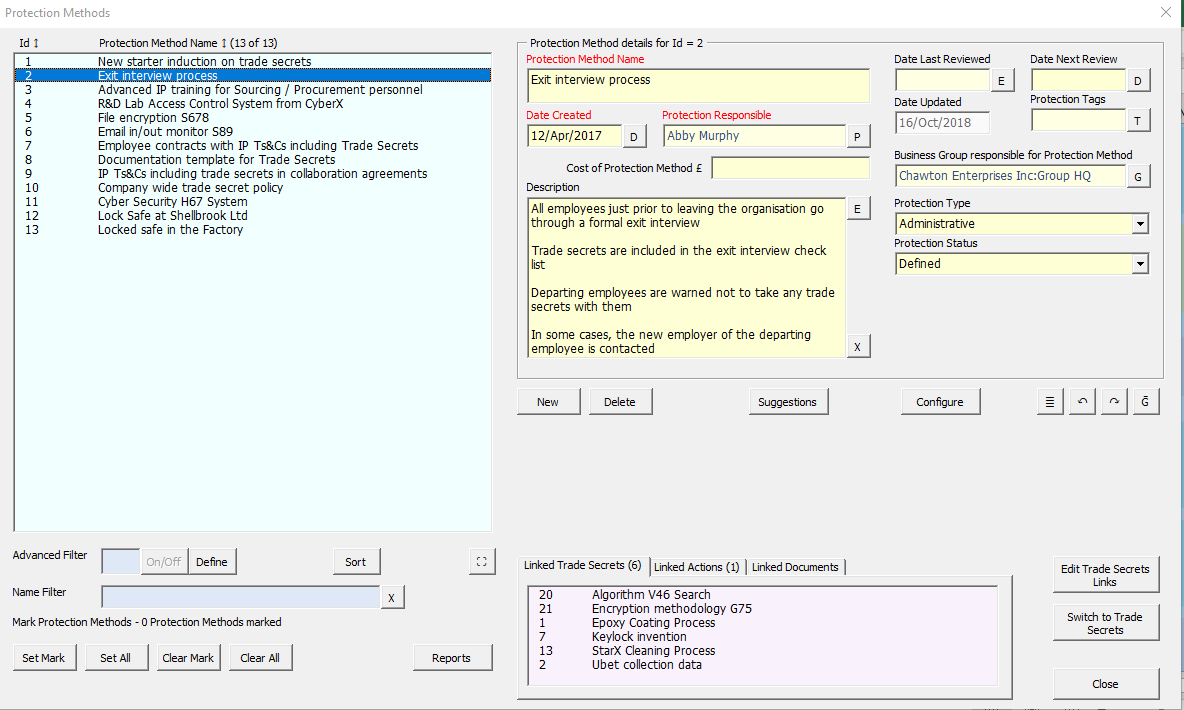Set Mark on selected protection method
Viewport: 1184px width, 710px height.
(x=44, y=658)
